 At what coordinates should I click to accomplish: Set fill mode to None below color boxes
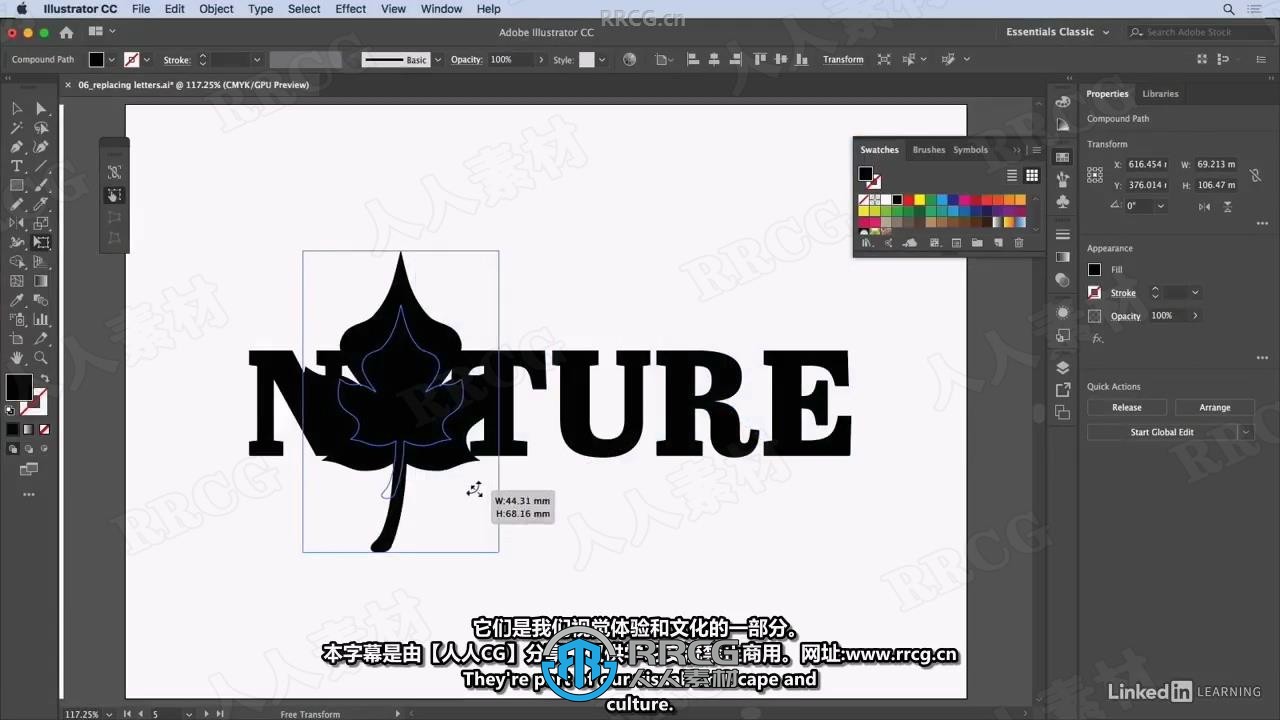[44, 429]
